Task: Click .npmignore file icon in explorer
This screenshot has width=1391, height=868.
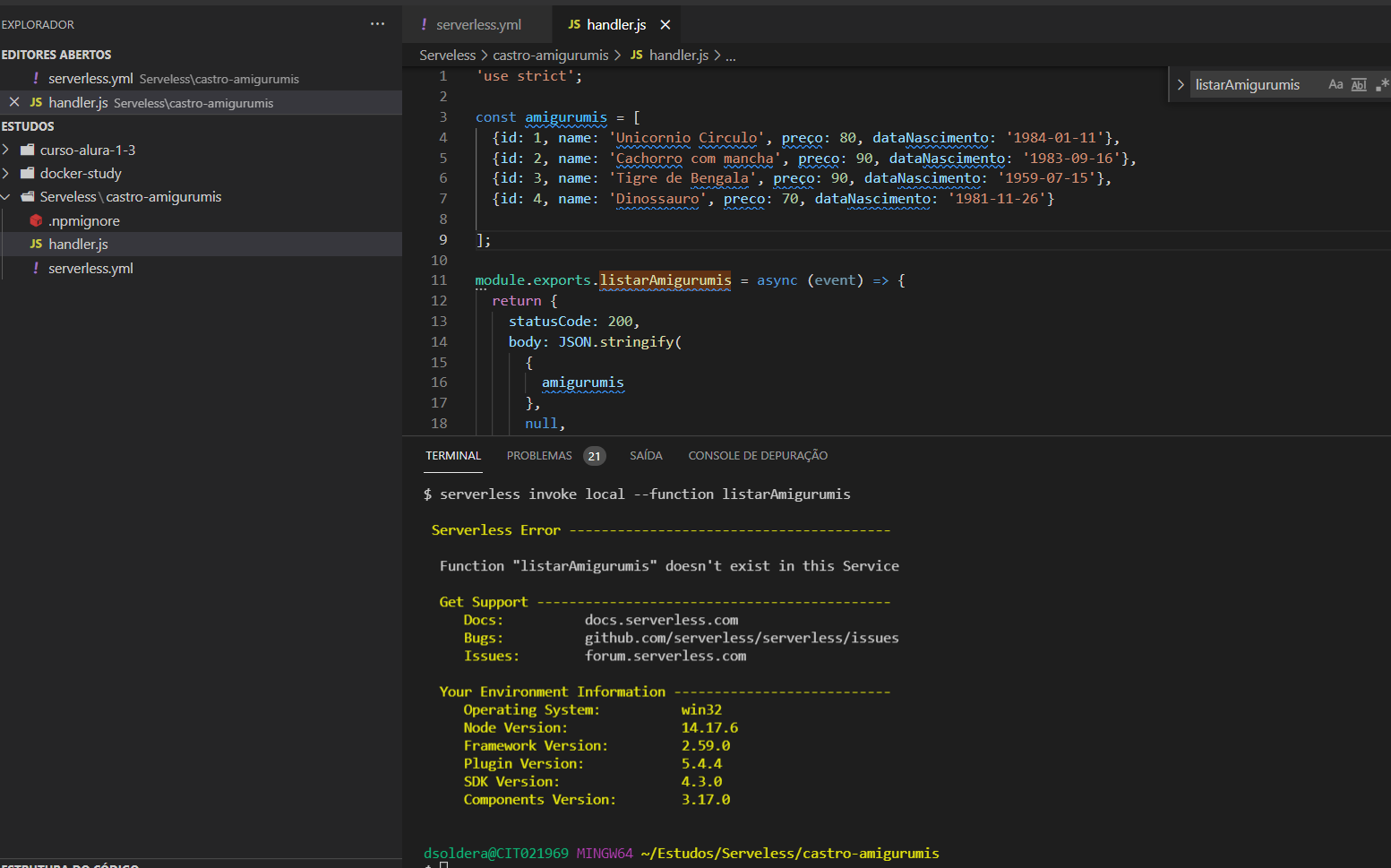Action: [x=36, y=220]
